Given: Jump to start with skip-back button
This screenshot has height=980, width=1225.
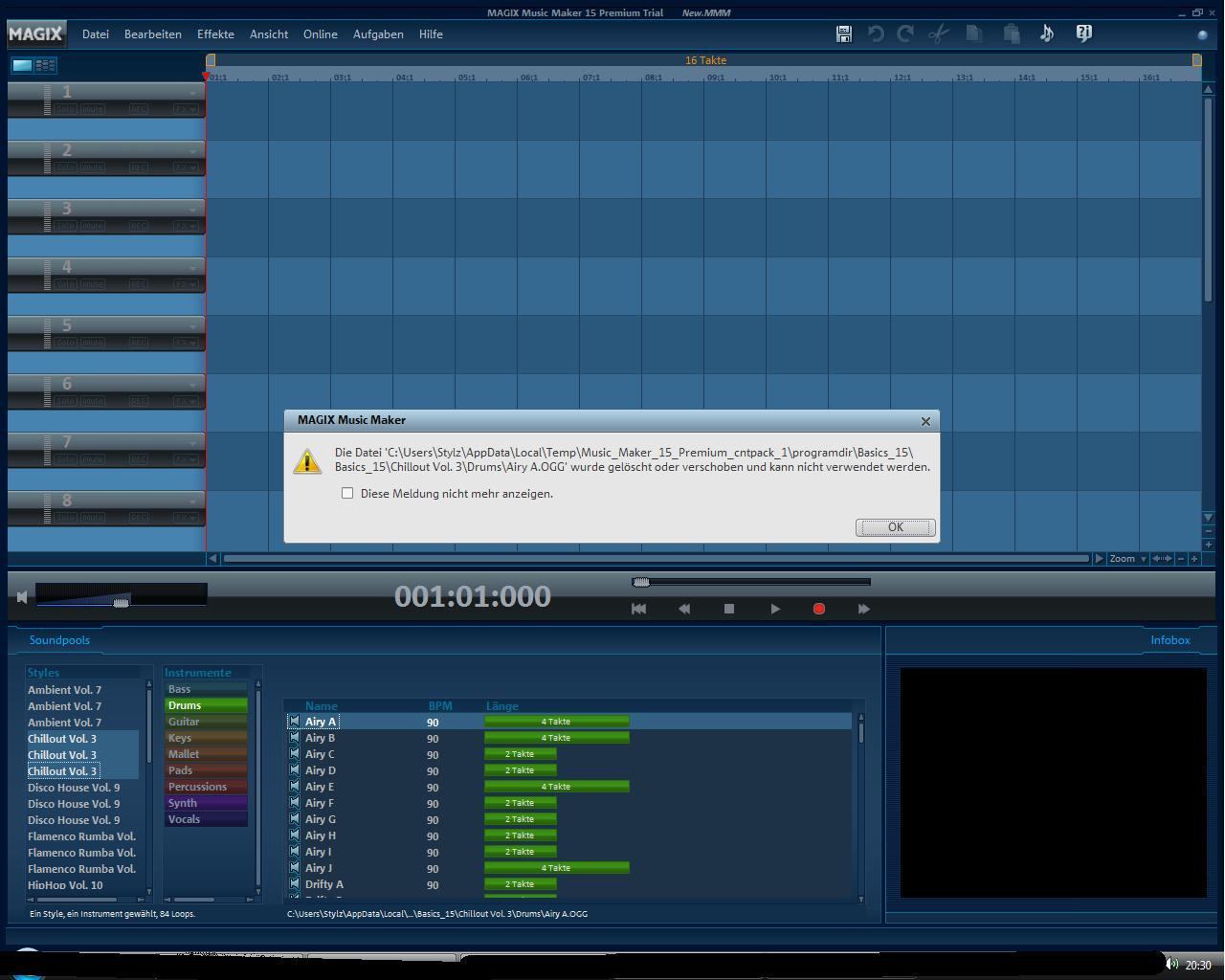Looking at the screenshot, I should coord(638,609).
